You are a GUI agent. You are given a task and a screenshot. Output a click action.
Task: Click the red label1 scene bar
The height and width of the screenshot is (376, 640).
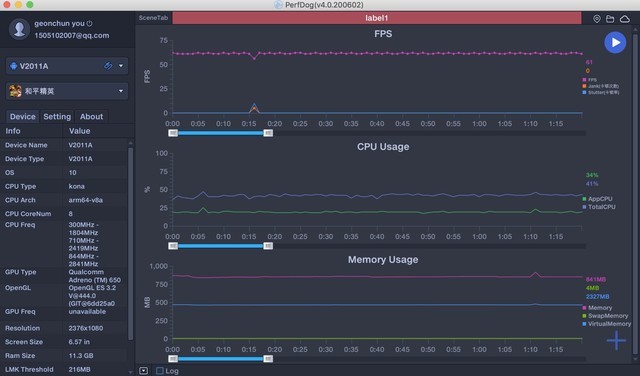pyautogui.click(x=377, y=18)
